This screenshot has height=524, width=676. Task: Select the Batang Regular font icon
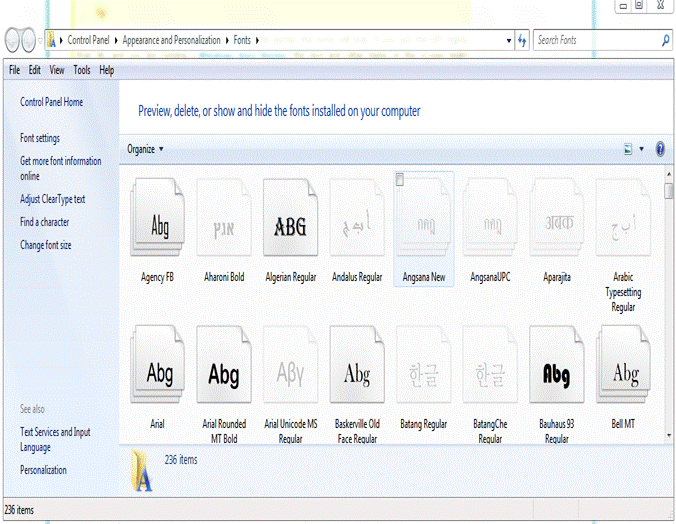coord(423,364)
